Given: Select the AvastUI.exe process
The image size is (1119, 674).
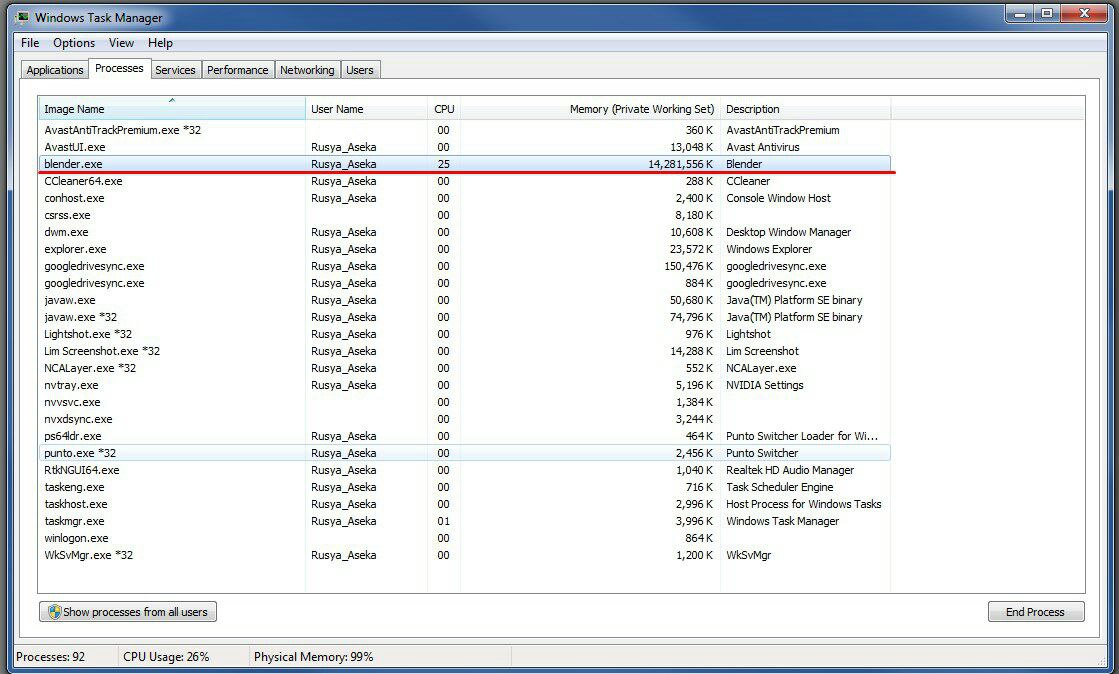Looking at the screenshot, I should click(x=465, y=147).
